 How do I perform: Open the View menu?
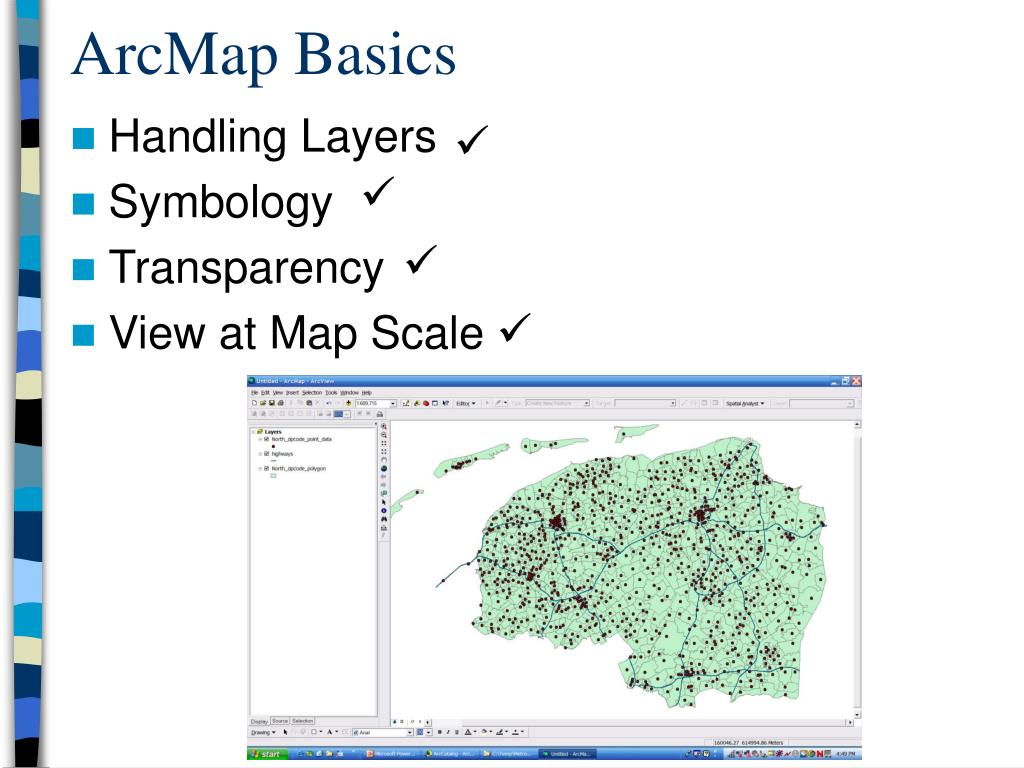click(x=278, y=392)
